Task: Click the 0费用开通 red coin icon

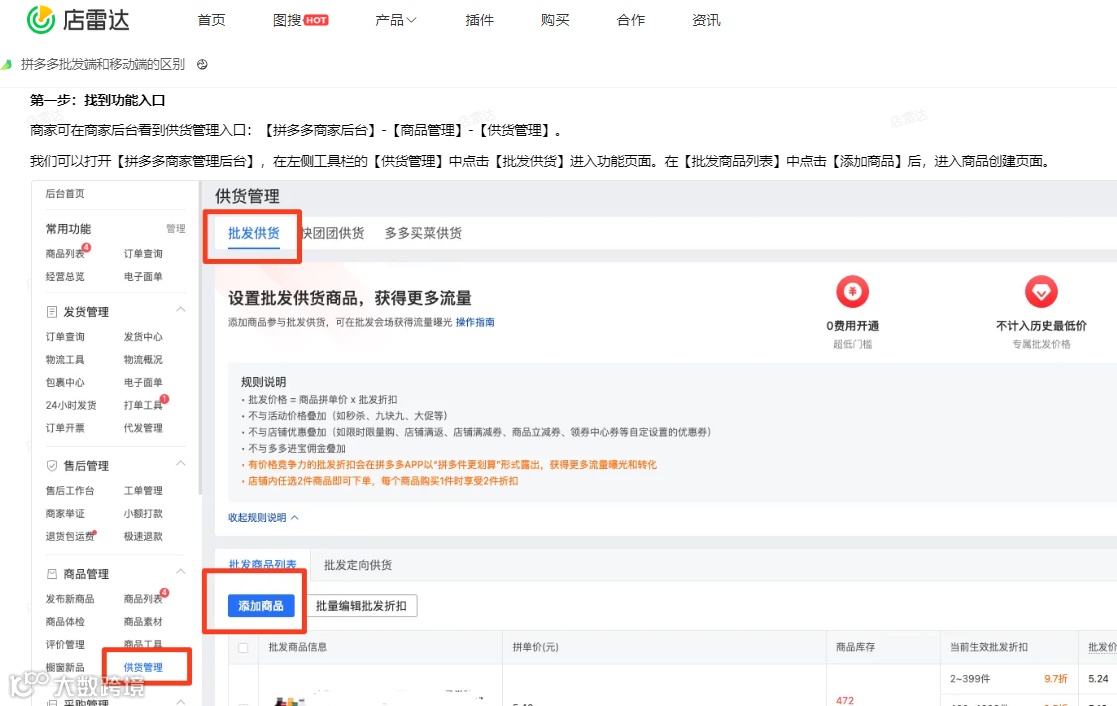Action: pyautogui.click(x=853, y=291)
